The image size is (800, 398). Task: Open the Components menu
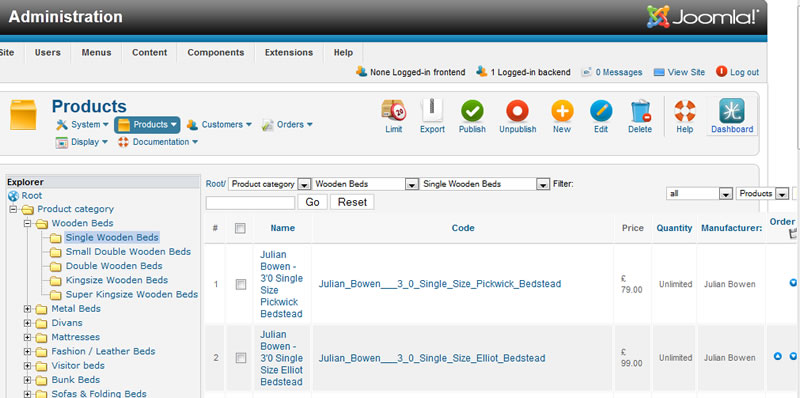216,53
